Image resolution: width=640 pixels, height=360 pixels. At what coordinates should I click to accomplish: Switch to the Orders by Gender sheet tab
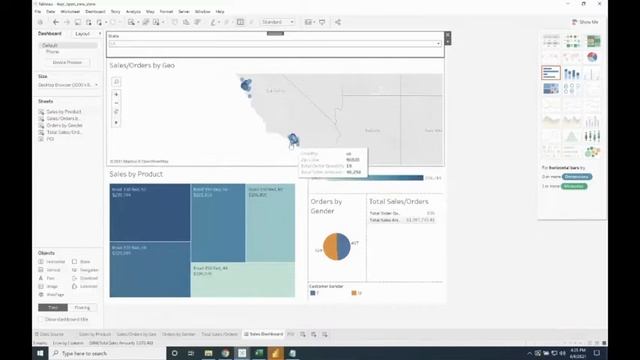tap(178, 334)
